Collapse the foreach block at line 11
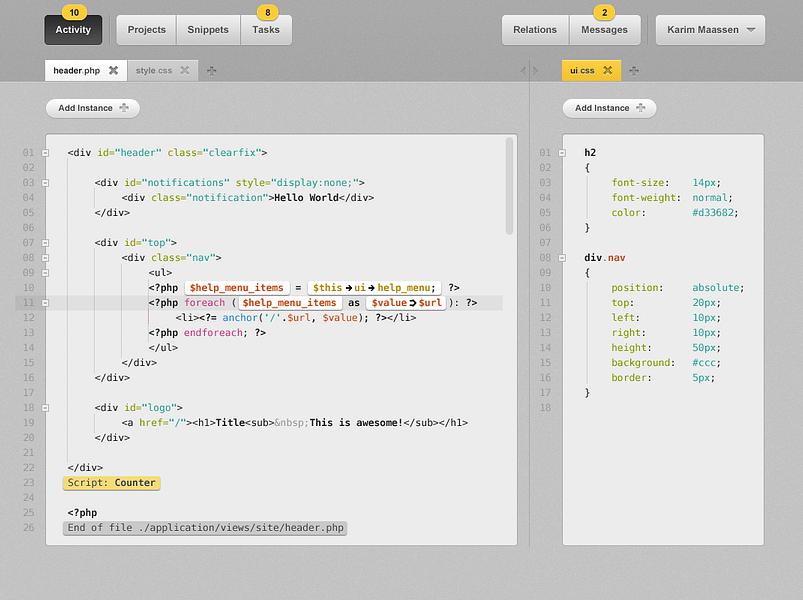Image resolution: width=803 pixels, height=600 pixels. 44,302
